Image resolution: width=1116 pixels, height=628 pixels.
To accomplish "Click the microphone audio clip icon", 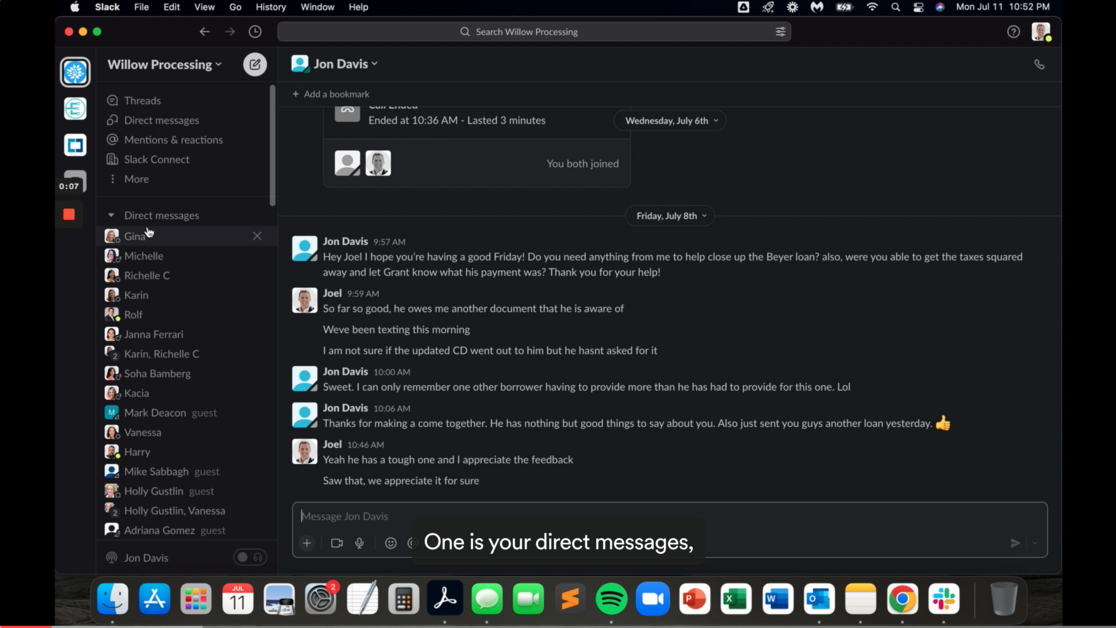I will 360,543.
